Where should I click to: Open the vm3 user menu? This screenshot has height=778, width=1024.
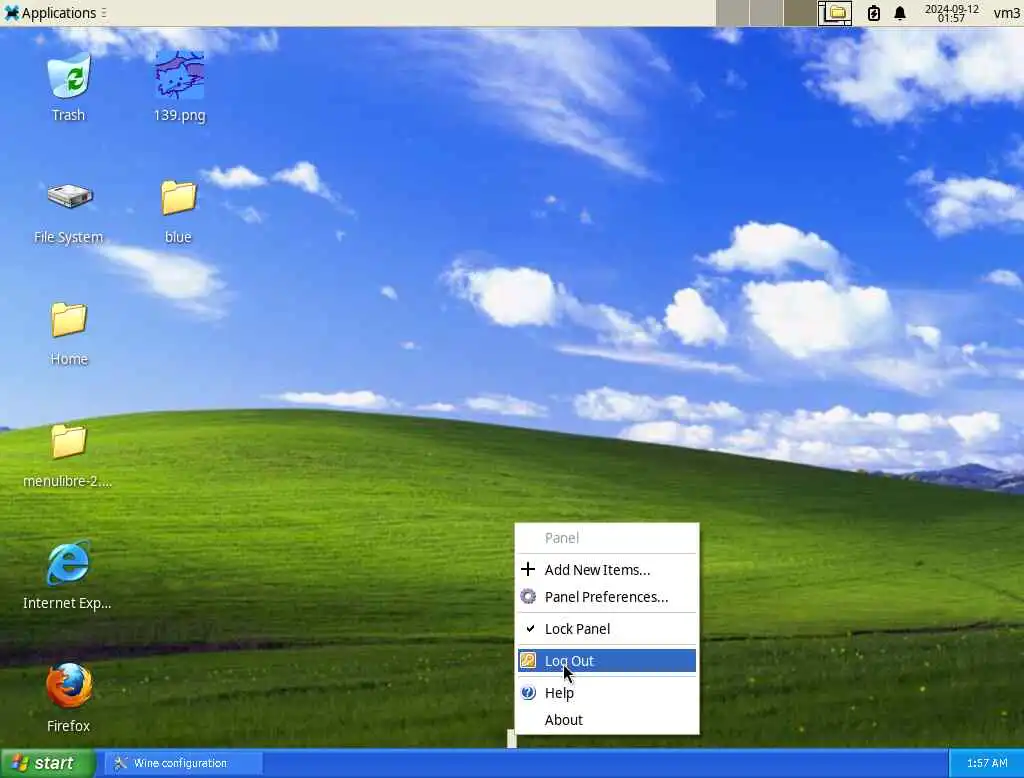coord(1006,13)
